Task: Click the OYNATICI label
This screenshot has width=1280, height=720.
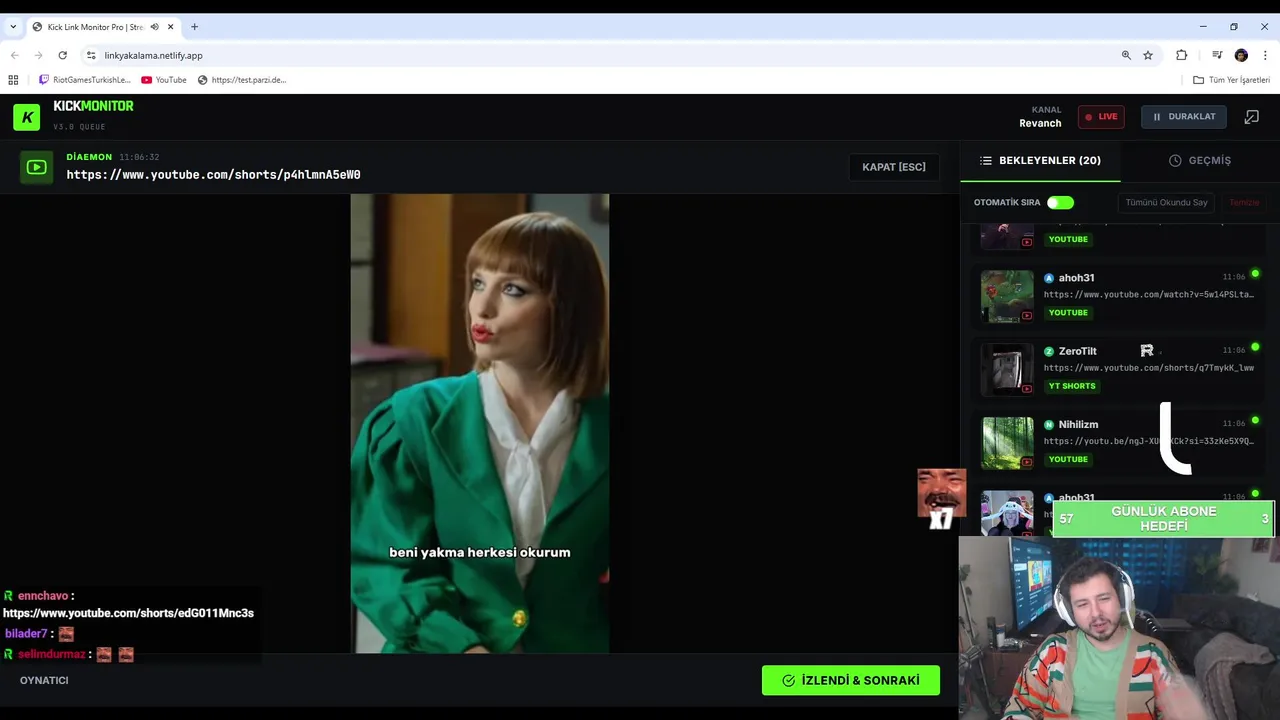Action: (x=44, y=680)
